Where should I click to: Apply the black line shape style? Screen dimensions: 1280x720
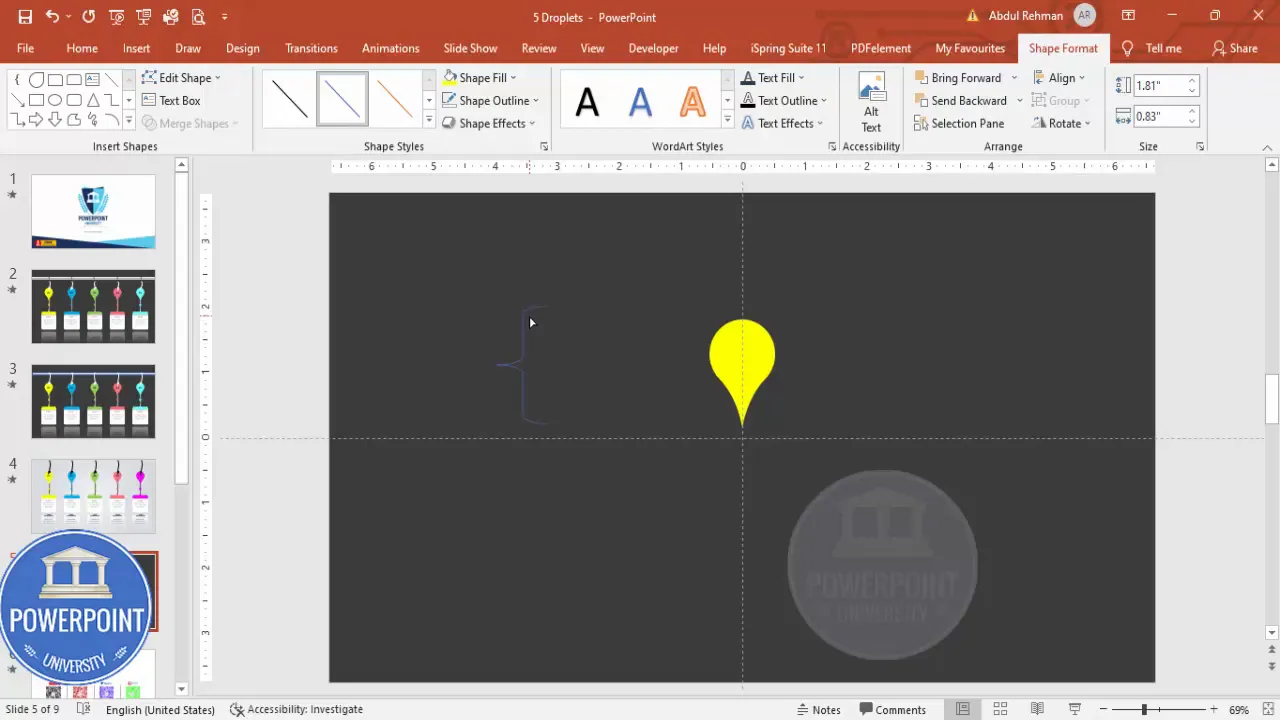tap(290, 100)
